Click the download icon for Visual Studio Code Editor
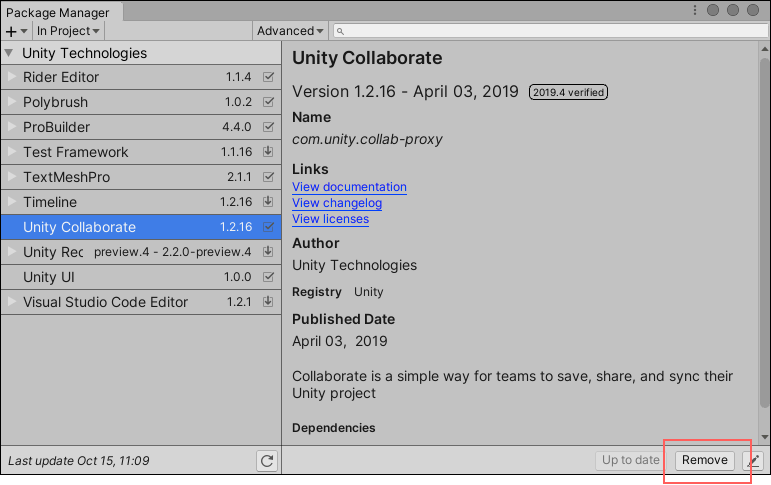The height and width of the screenshot is (485, 771). pyautogui.click(x=268, y=302)
